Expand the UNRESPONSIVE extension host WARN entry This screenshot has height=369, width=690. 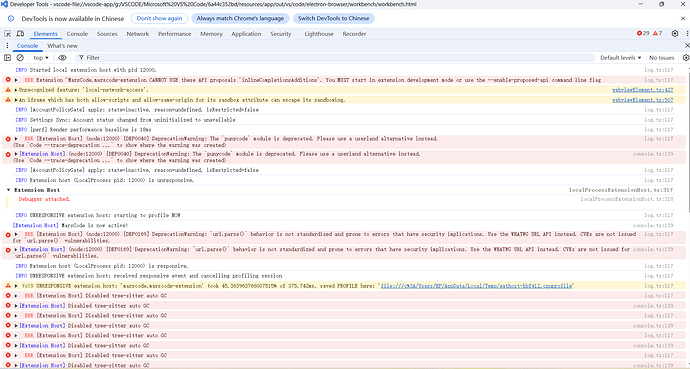tap(16, 286)
